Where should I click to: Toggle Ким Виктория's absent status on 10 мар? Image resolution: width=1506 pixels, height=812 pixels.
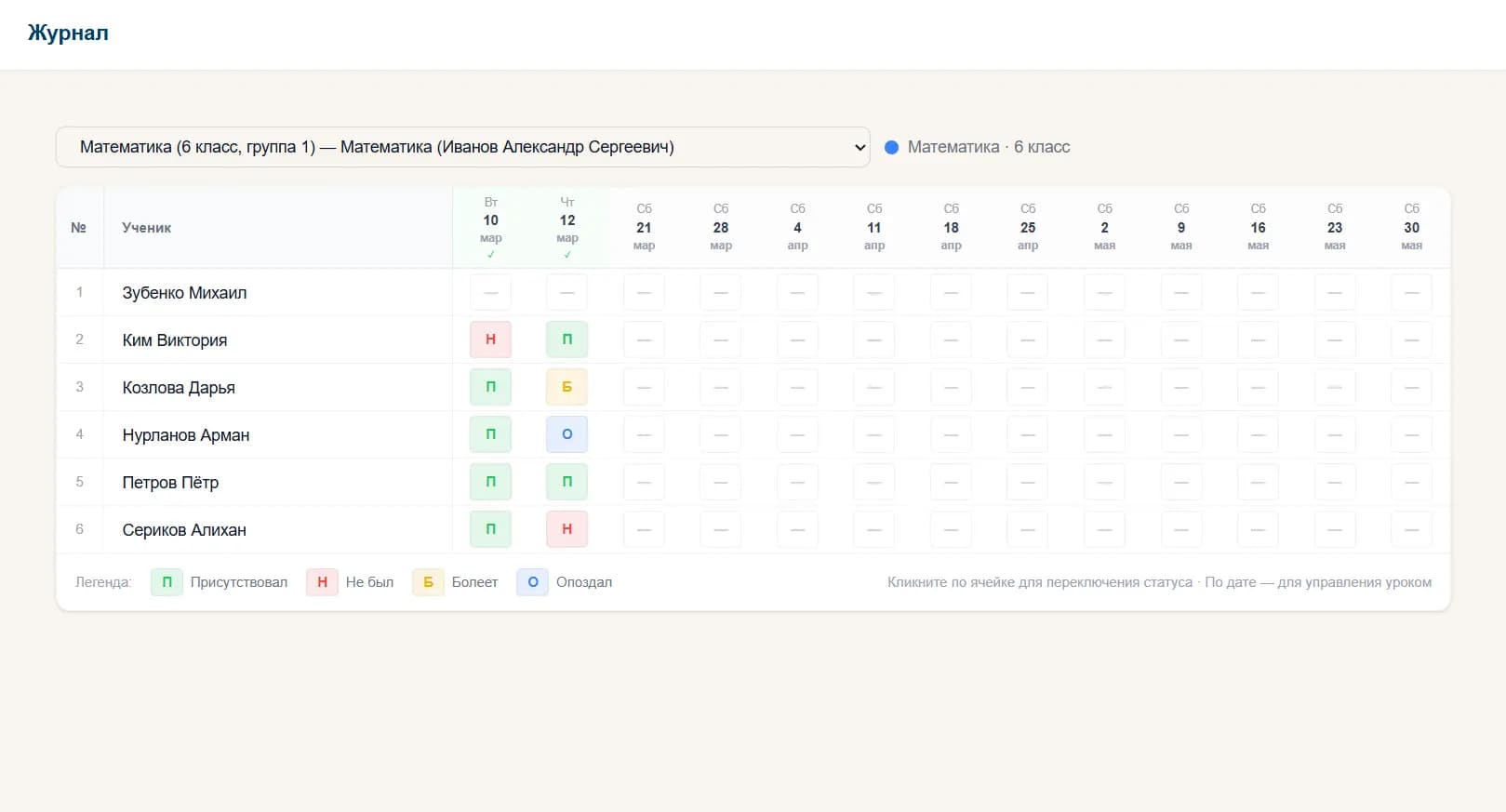click(x=490, y=339)
